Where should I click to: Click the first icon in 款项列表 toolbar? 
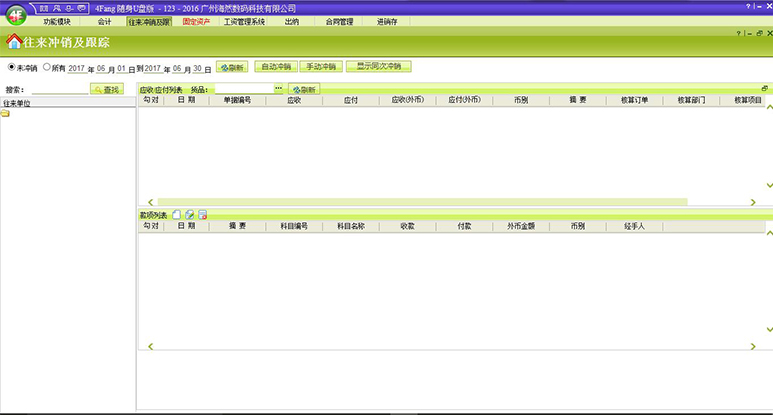pos(177,214)
